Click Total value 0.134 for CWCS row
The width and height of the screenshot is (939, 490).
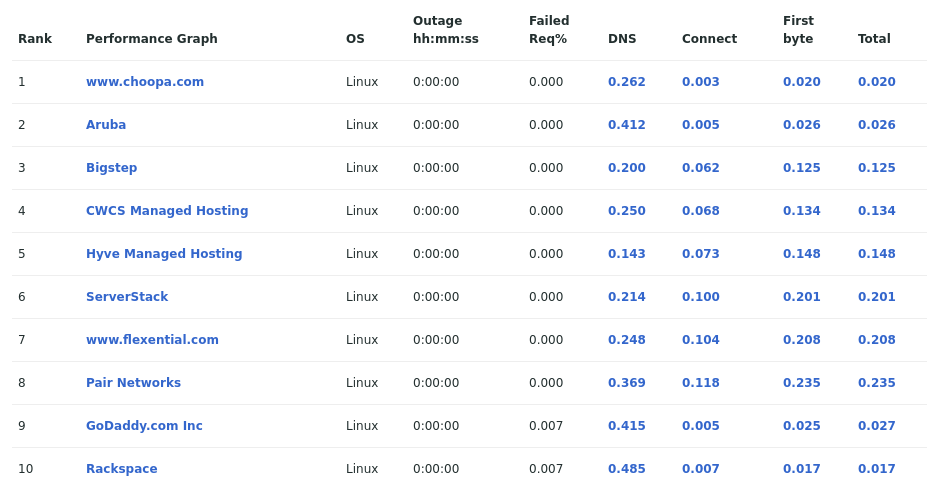(x=877, y=211)
